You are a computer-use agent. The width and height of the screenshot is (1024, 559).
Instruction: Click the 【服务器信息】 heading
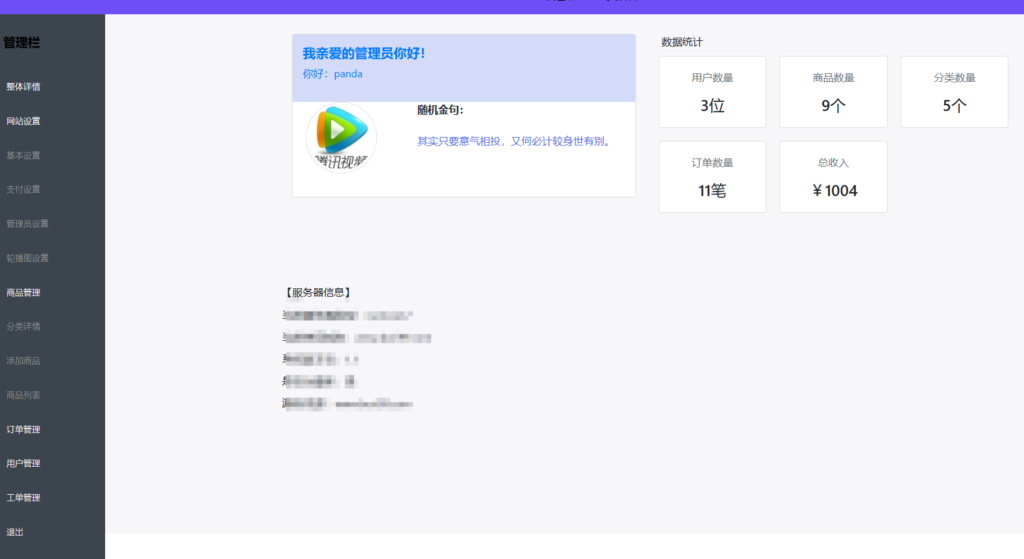coord(318,293)
